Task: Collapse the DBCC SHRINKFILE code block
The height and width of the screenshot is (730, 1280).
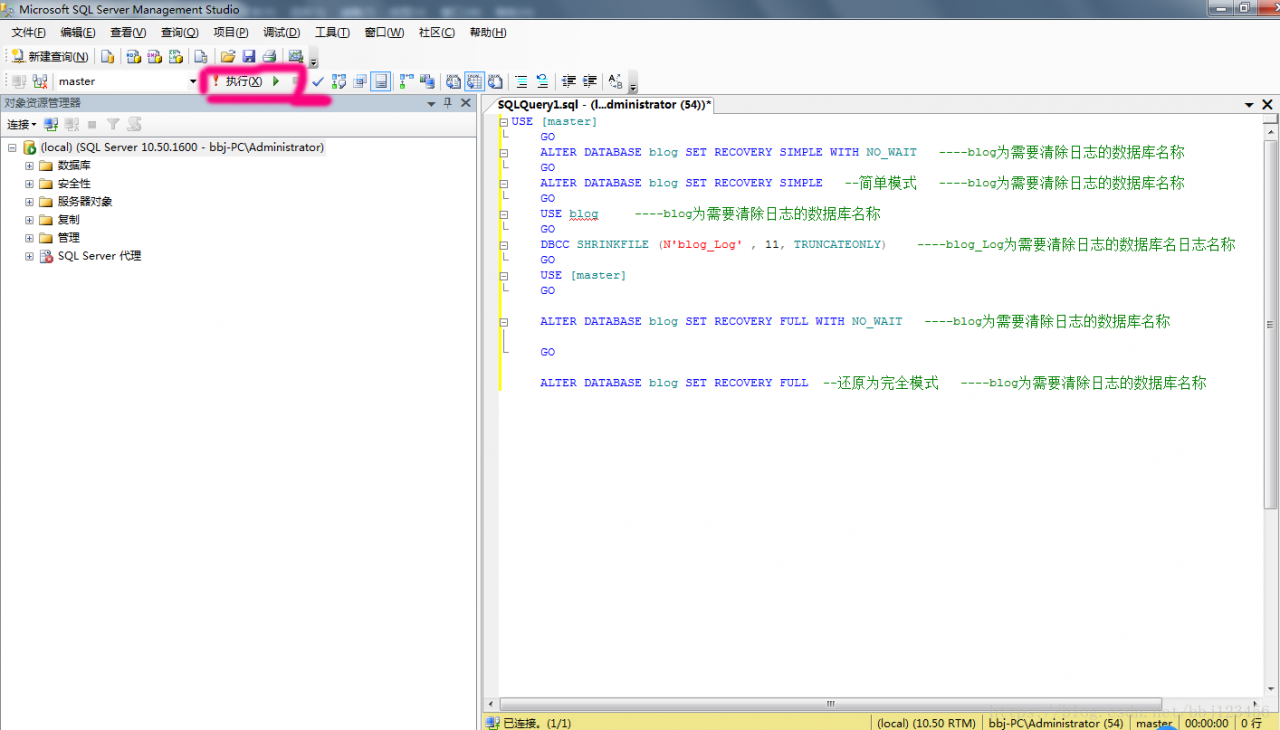Action: pos(504,245)
